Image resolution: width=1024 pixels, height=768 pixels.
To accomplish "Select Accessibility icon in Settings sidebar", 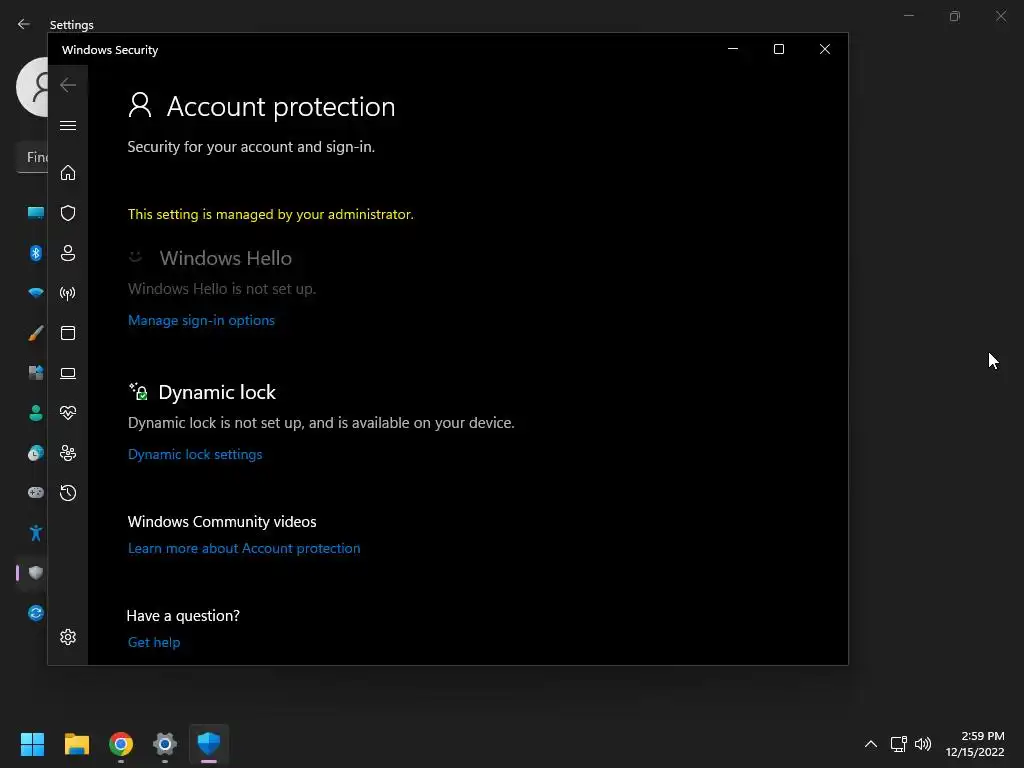I will [36, 533].
